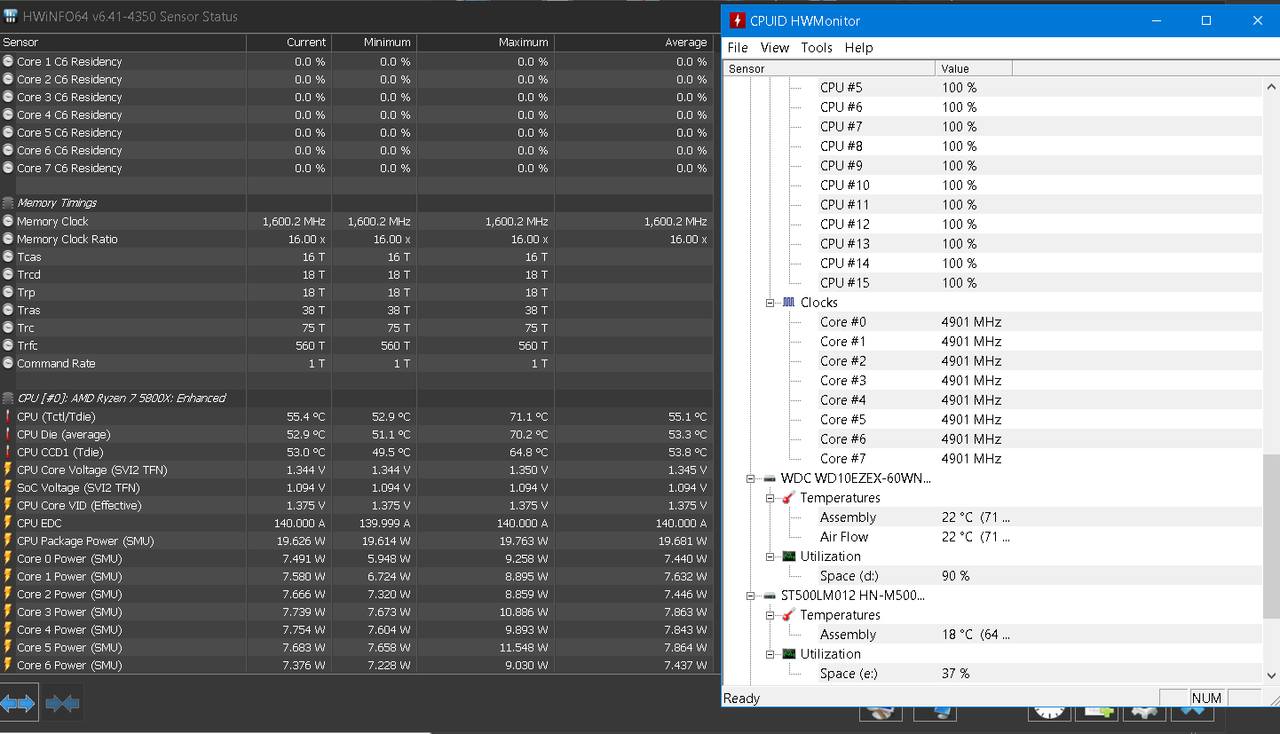This screenshot has height=734, width=1280.
Task: Click the chip icon beside AMD Ryzen 7 5800X header
Action: coord(8,398)
